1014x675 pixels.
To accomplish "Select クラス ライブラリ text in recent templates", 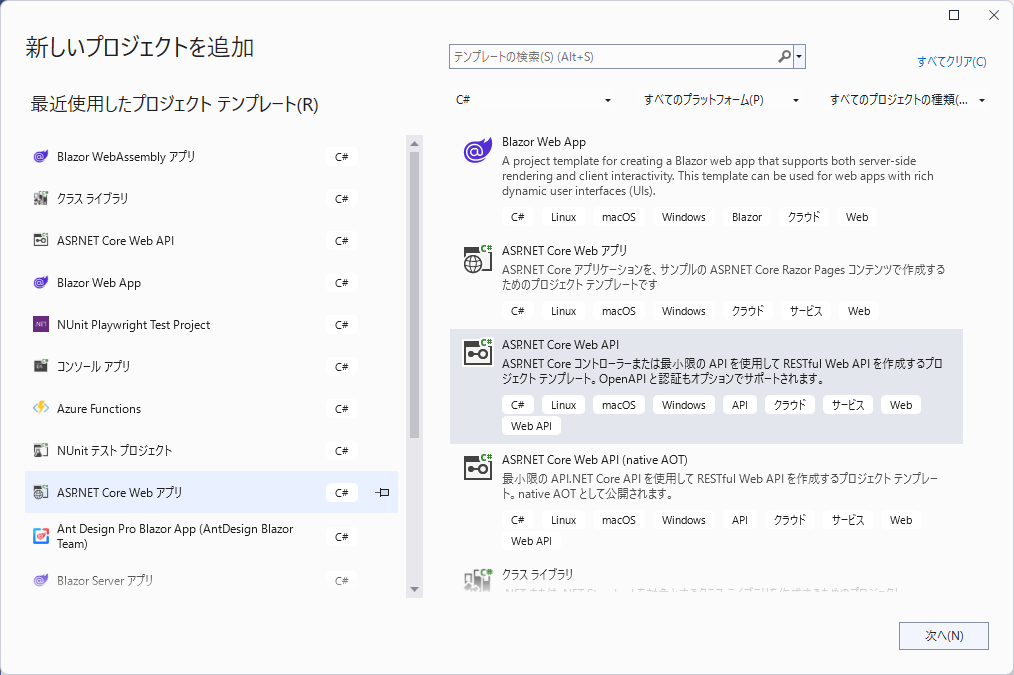I will tap(92, 198).
